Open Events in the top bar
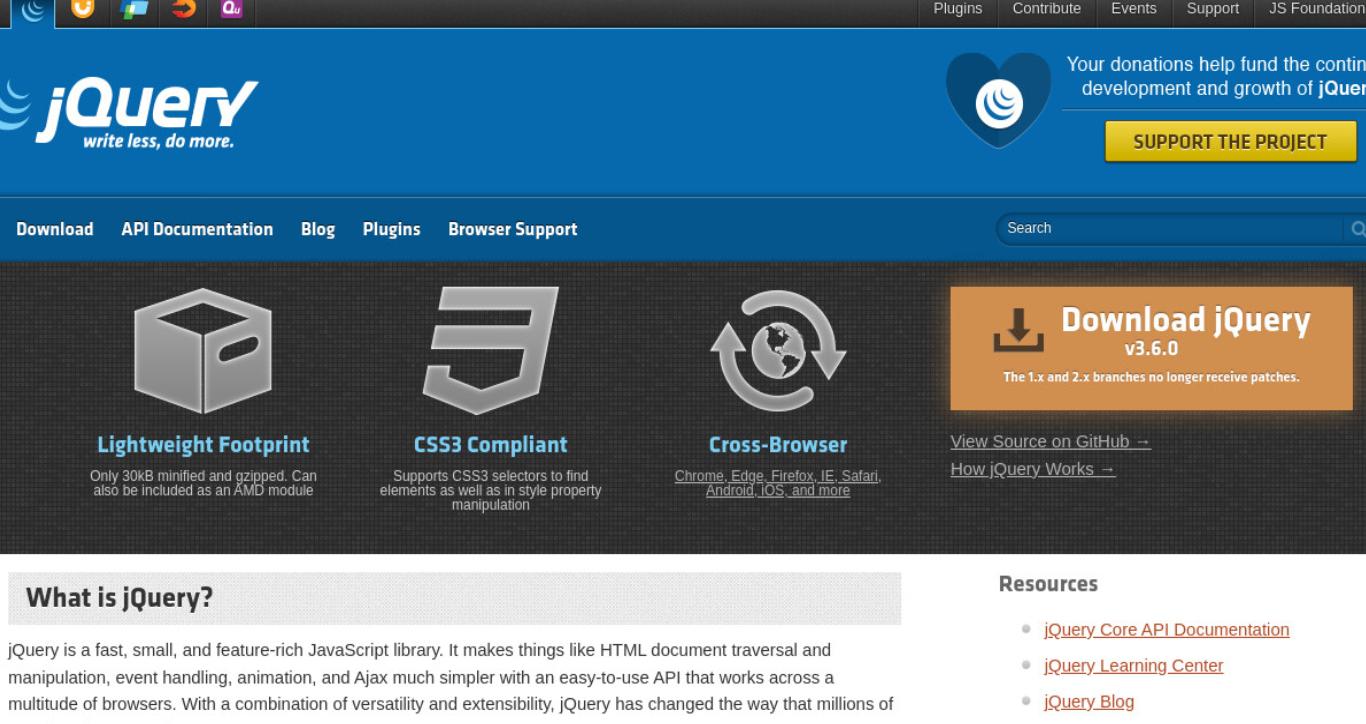This screenshot has width=1366, height=724. (1133, 9)
